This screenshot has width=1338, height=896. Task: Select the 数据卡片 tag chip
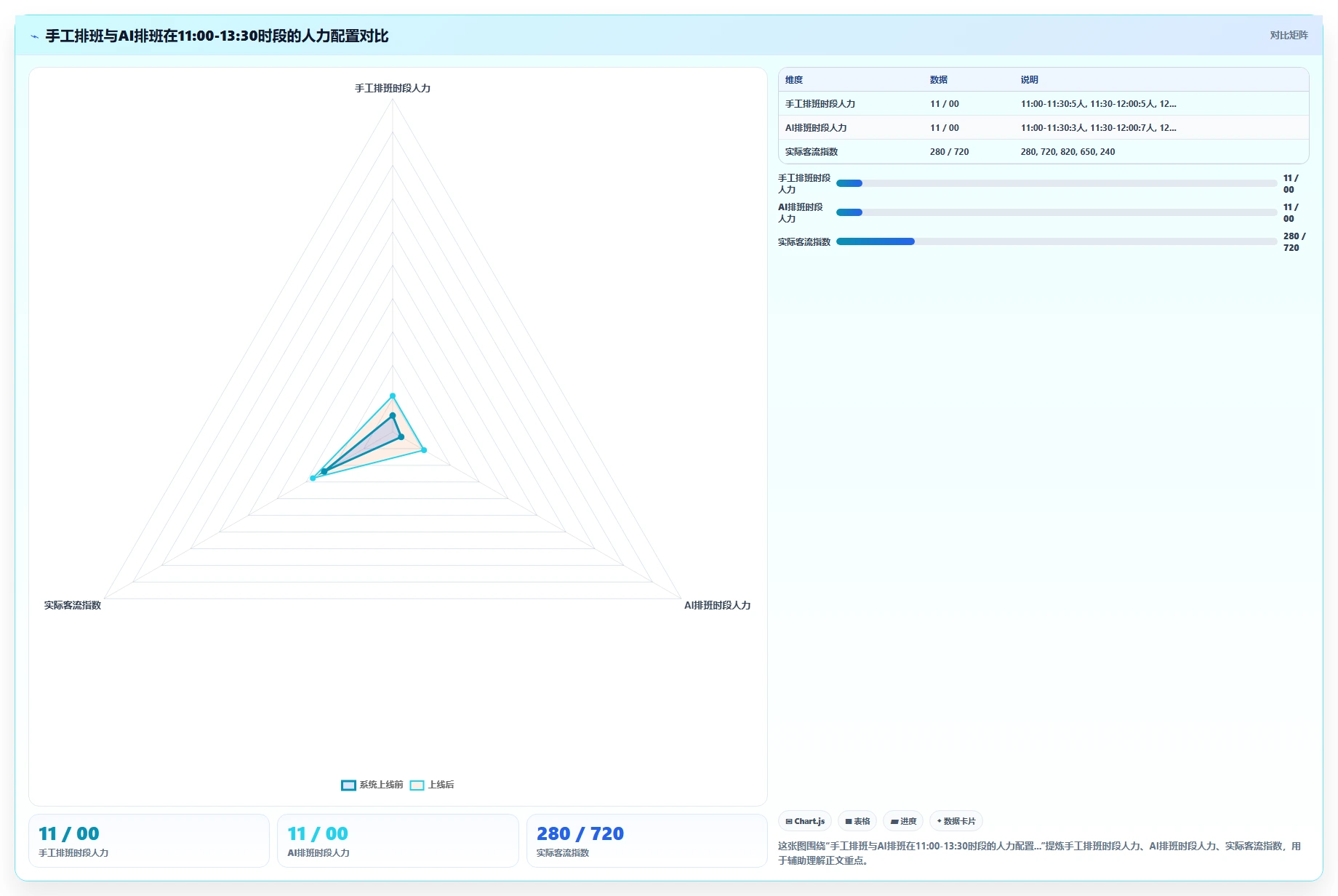pyautogui.click(x=956, y=821)
